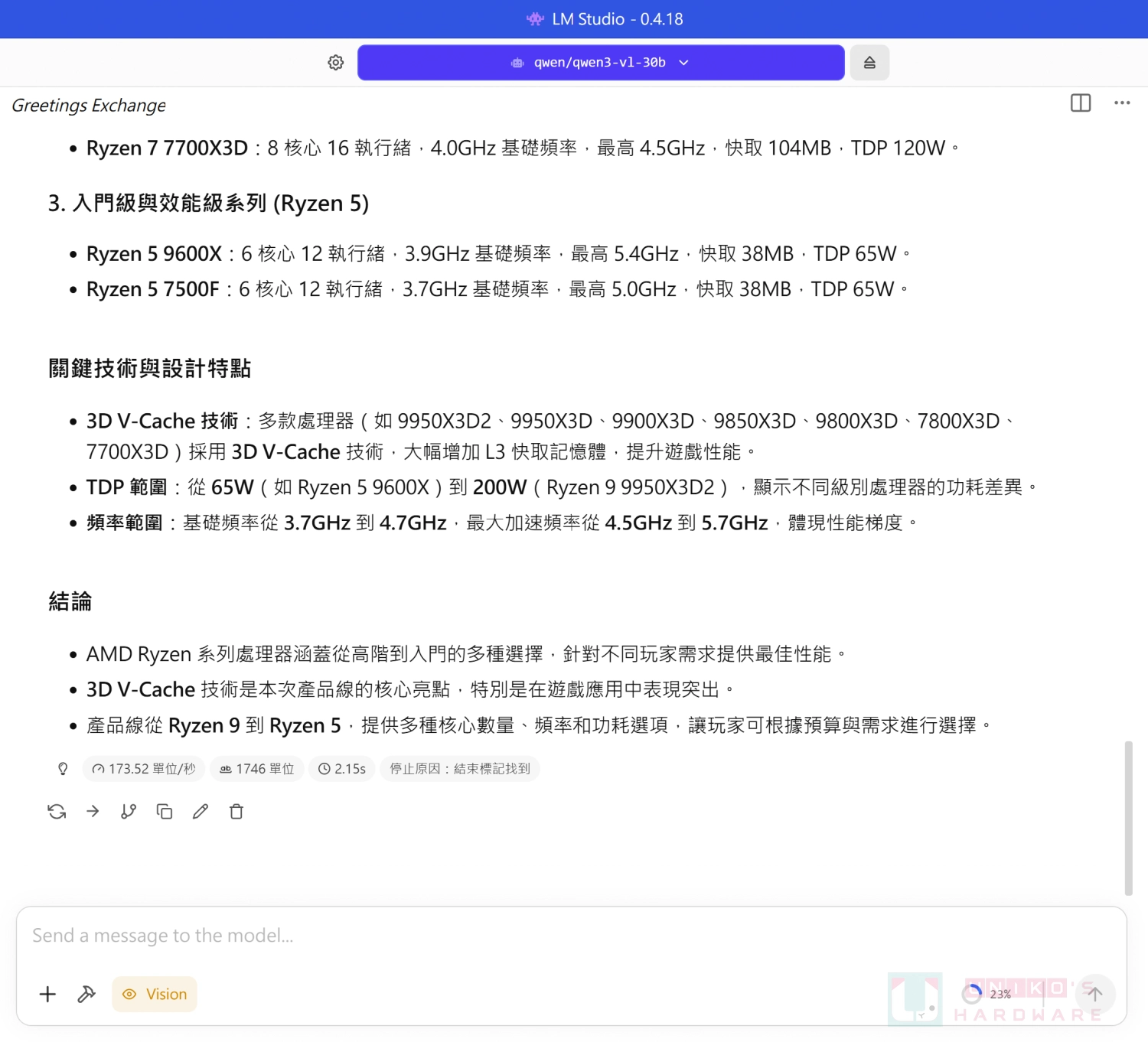Click the TDP 範圍 bullet

(x=561, y=487)
